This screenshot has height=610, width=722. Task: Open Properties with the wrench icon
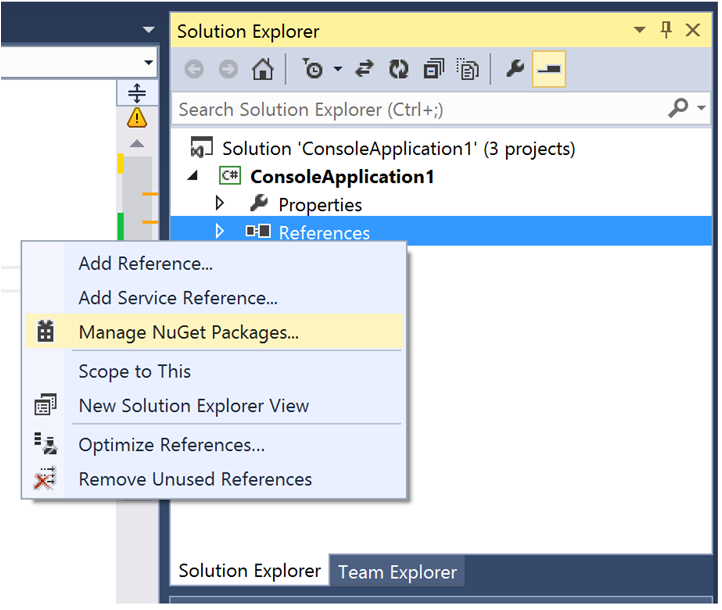[x=514, y=69]
